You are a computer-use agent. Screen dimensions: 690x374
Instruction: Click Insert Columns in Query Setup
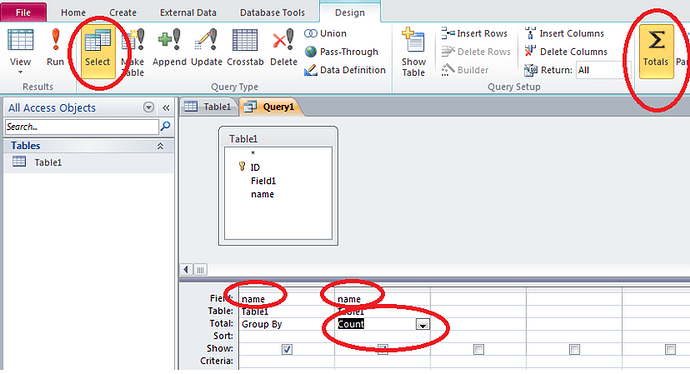click(x=565, y=33)
